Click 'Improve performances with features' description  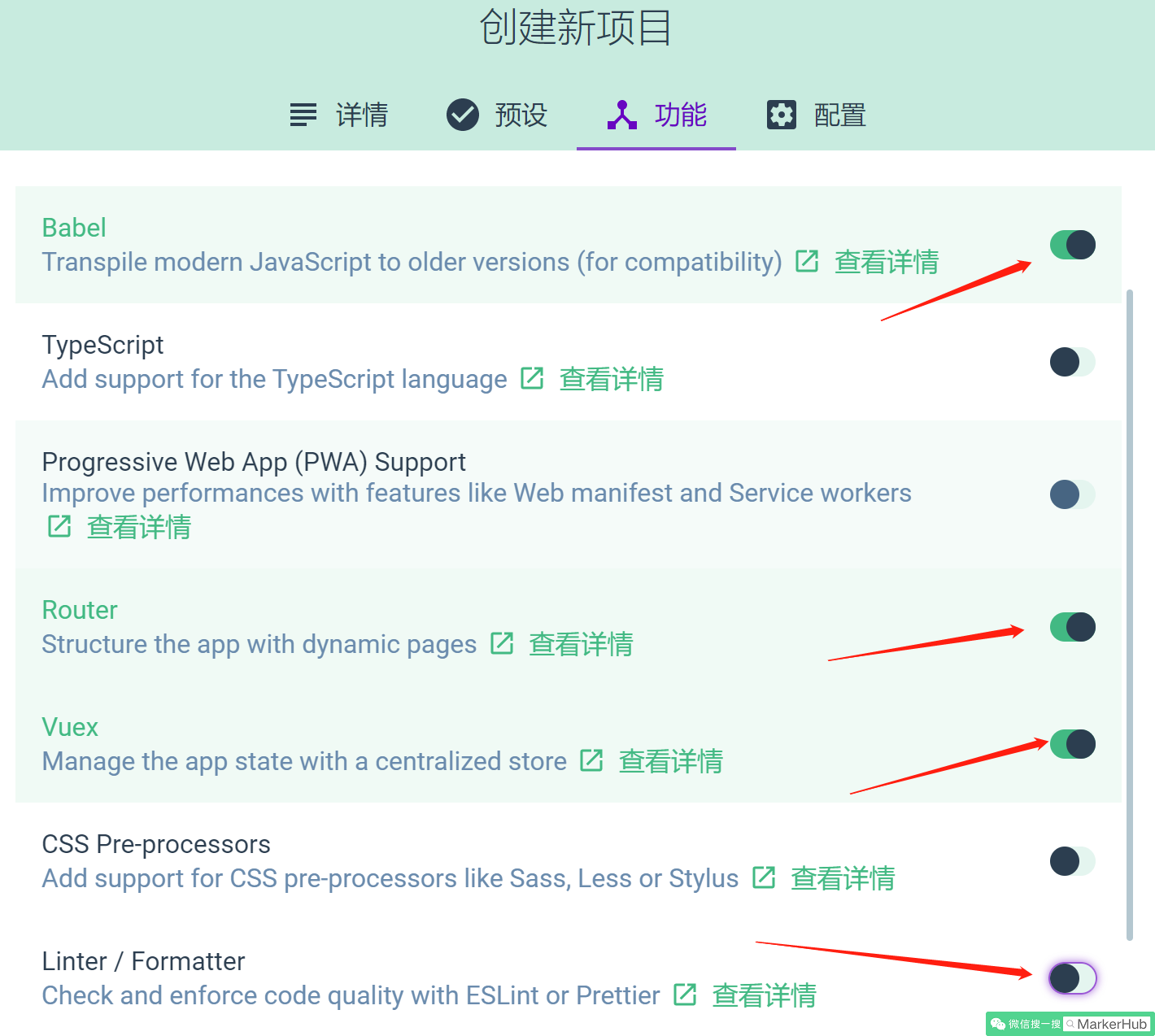477,493
